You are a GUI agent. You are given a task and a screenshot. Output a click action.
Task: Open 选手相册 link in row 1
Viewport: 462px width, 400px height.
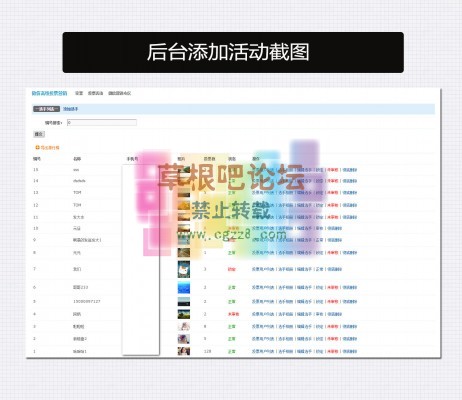point(286,351)
